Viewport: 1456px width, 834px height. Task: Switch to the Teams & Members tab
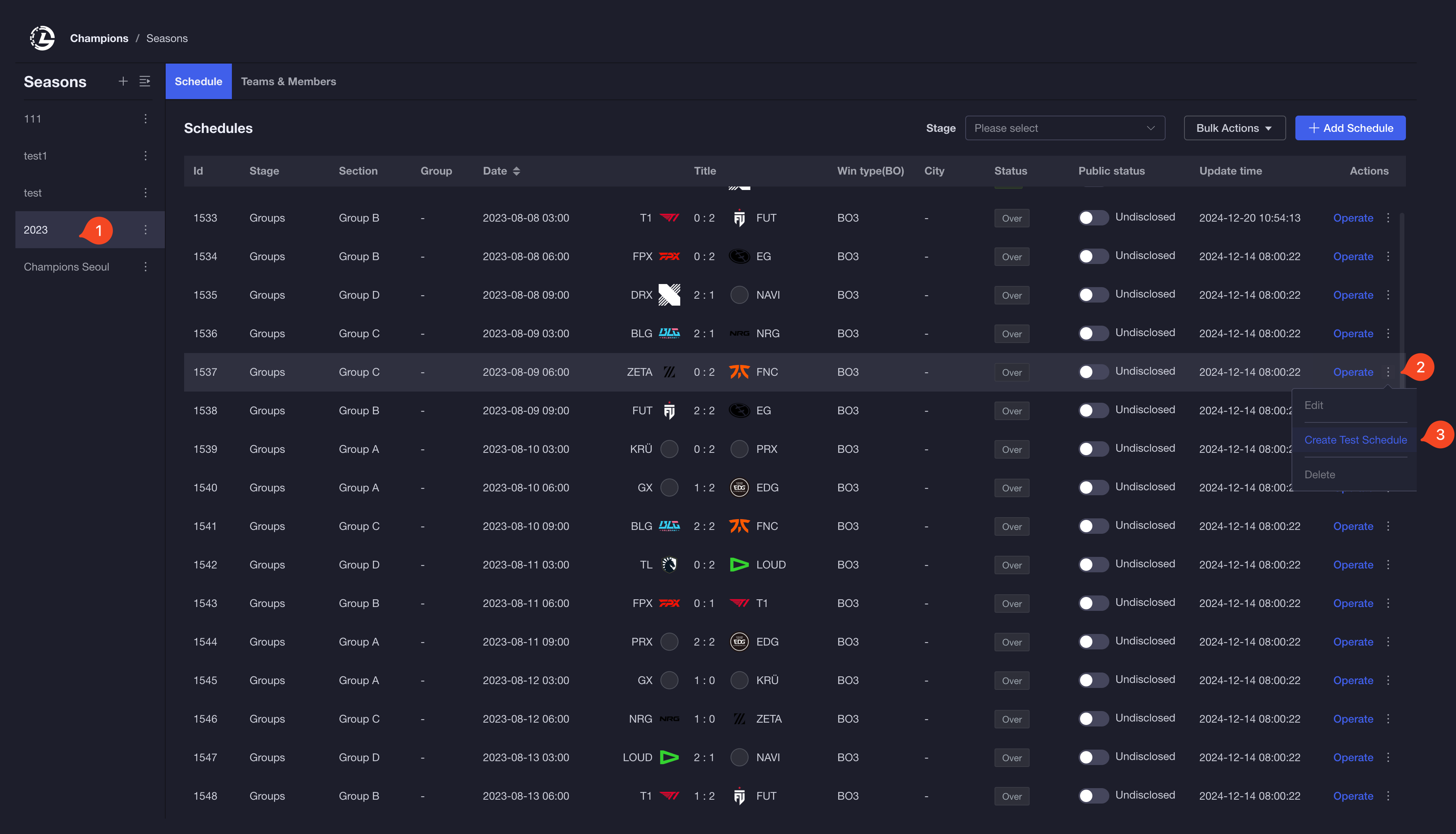click(289, 81)
